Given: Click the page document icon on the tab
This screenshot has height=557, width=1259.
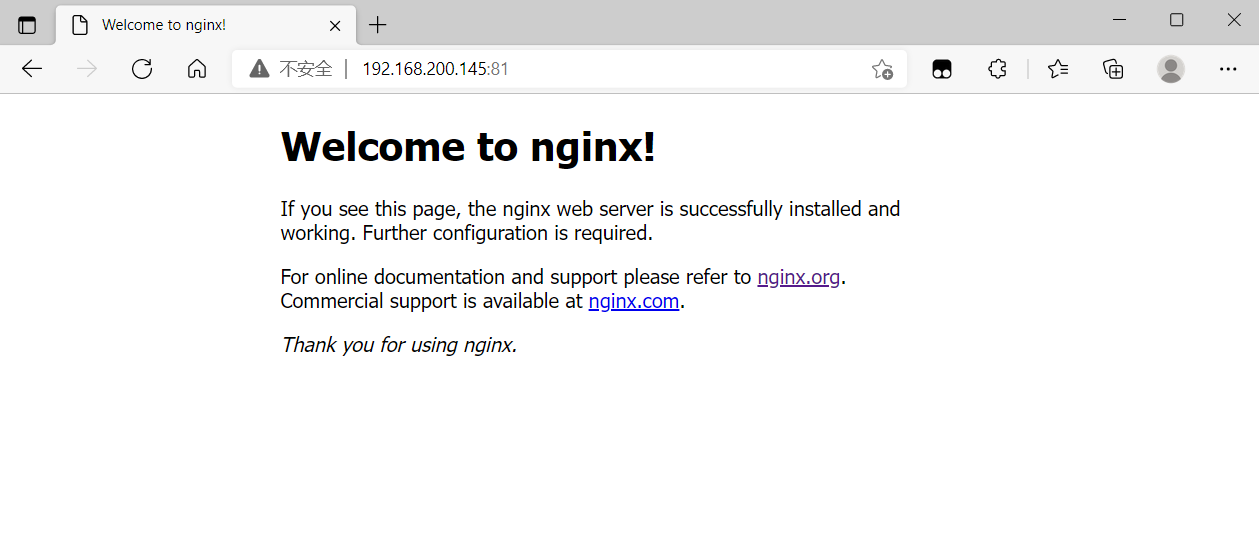Looking at the screenshot, I should pos(79,25).
